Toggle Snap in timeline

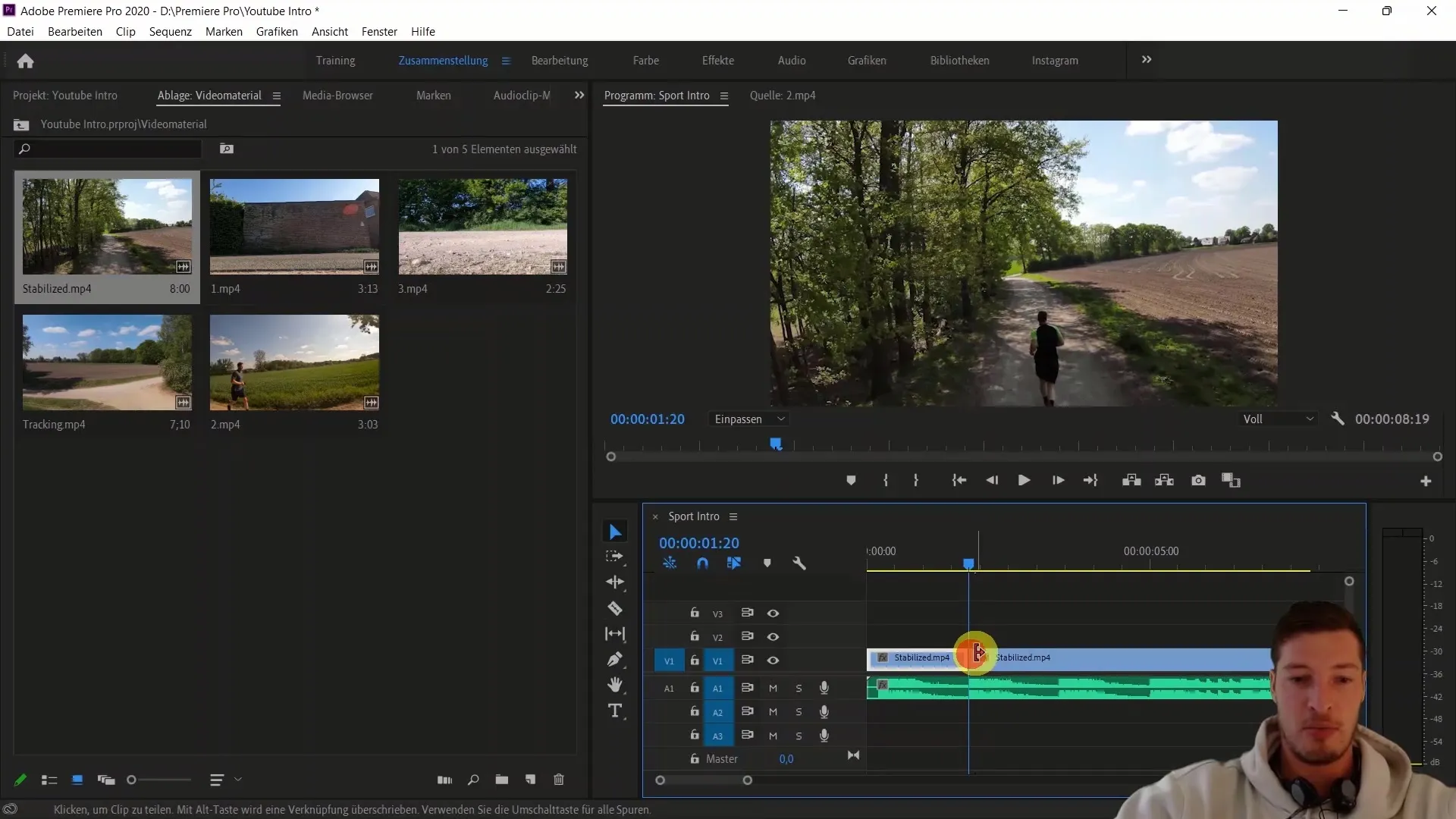point(702,563)
